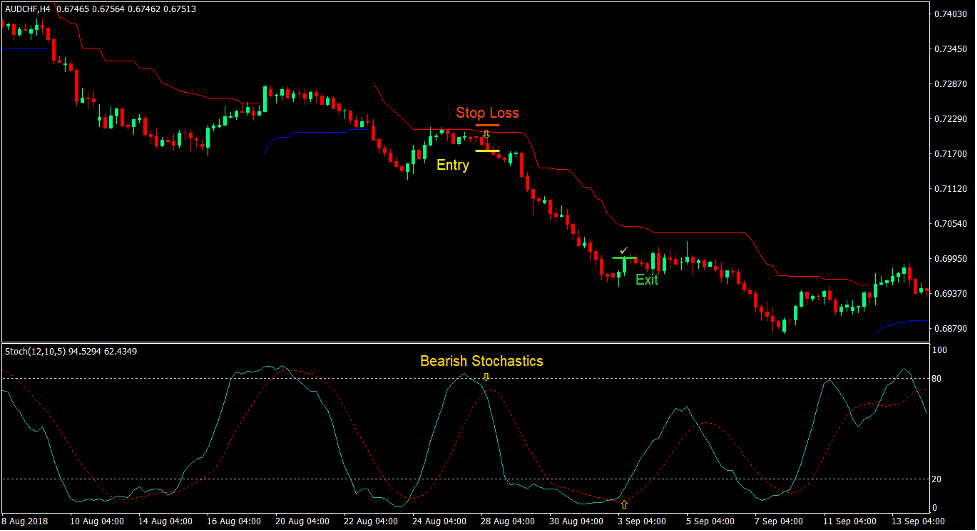This screenshot has width=977, height=531.
Task: Click the 8 Aug 2018 date label
Action: (x=26, y=521)
